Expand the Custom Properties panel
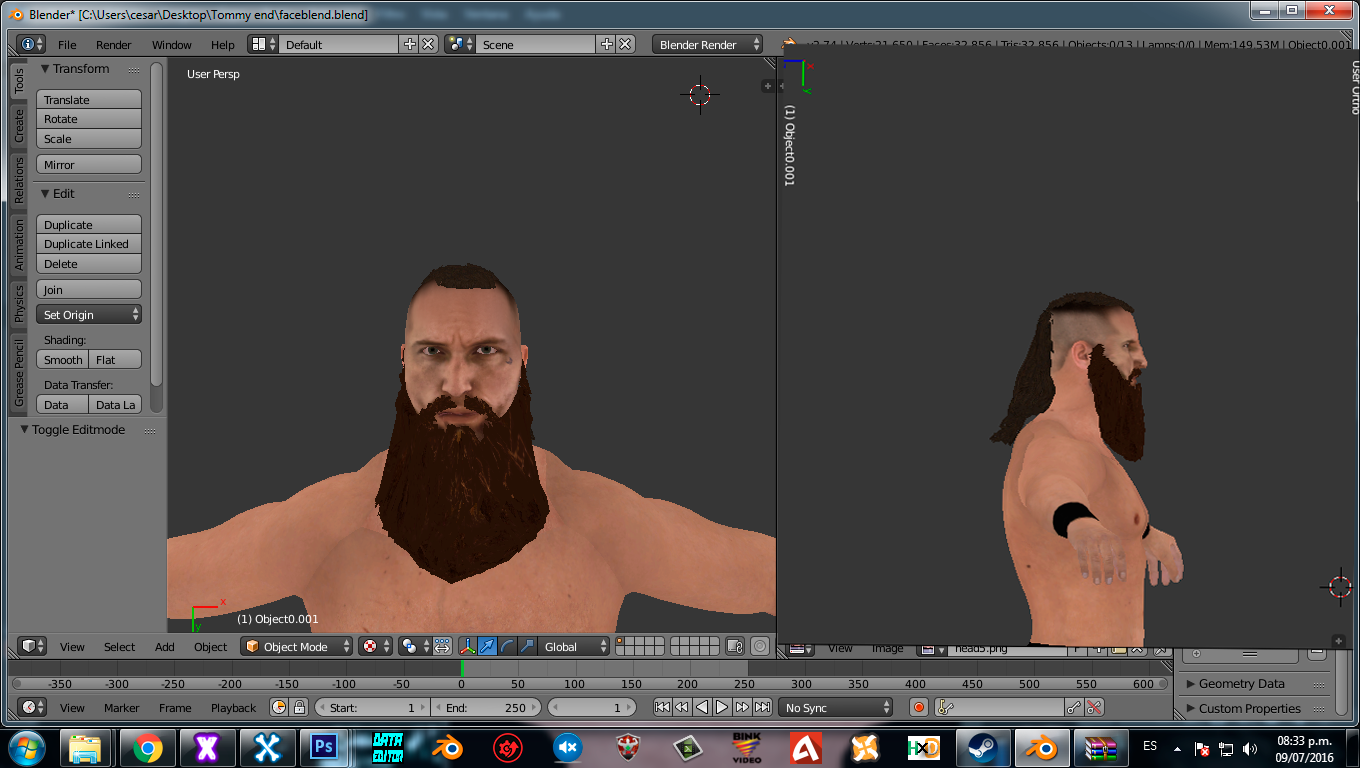The width and height of the screenshot is (1360, 768). [x=1191, y=709]
